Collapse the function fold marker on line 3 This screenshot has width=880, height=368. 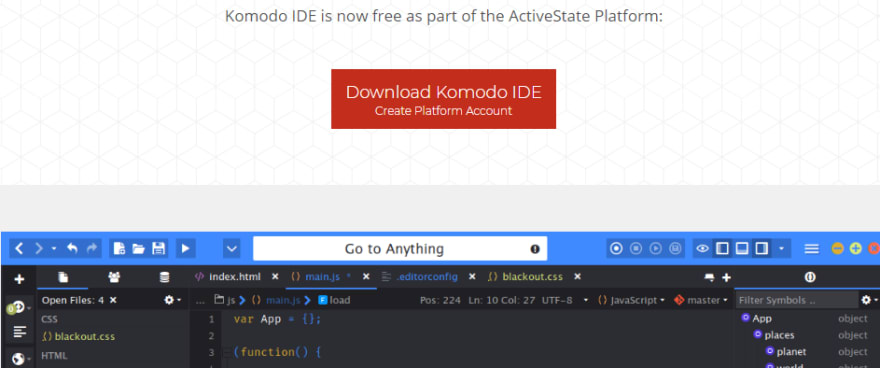[x=227, y=353]
